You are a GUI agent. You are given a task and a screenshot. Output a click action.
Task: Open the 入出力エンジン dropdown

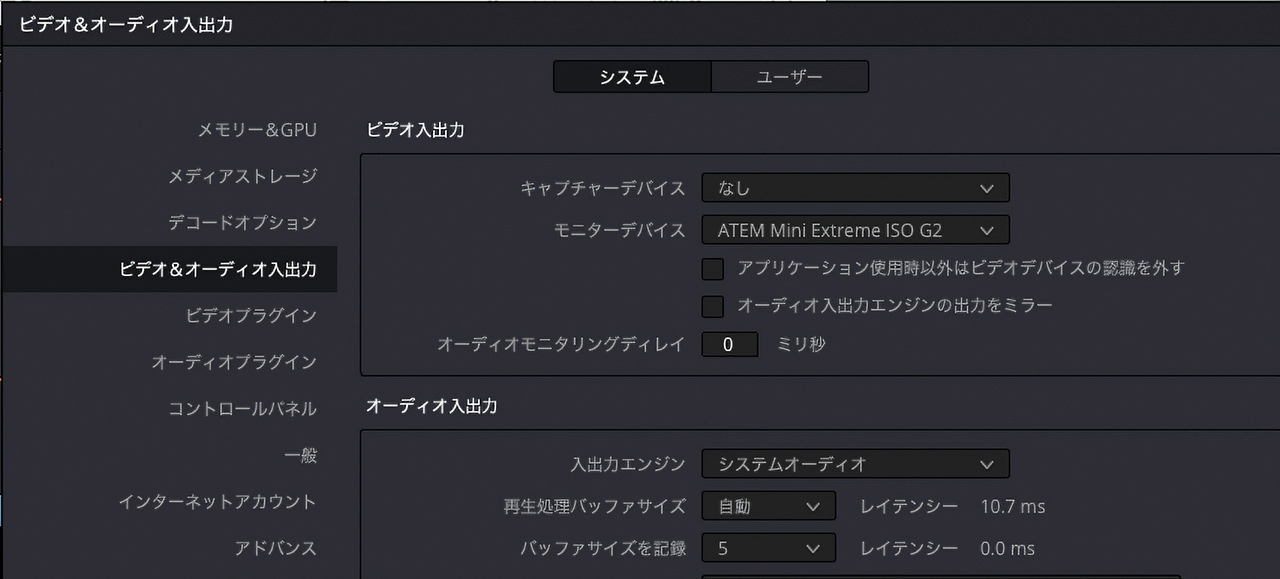(855, 463)
